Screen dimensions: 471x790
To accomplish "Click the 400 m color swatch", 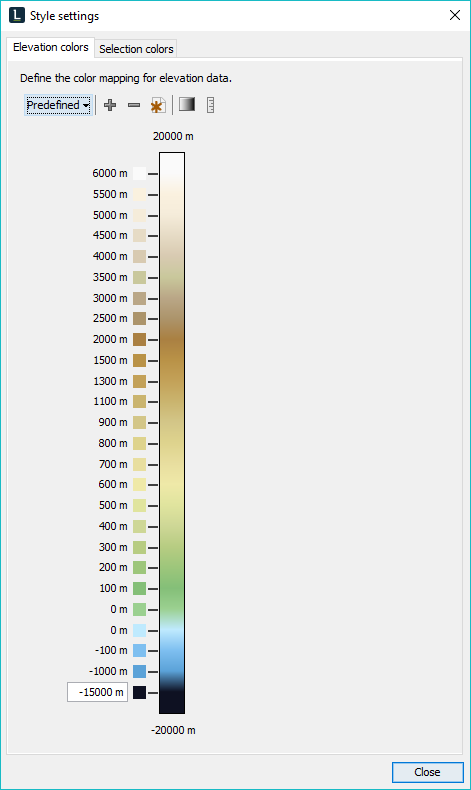I will (140, 526).
